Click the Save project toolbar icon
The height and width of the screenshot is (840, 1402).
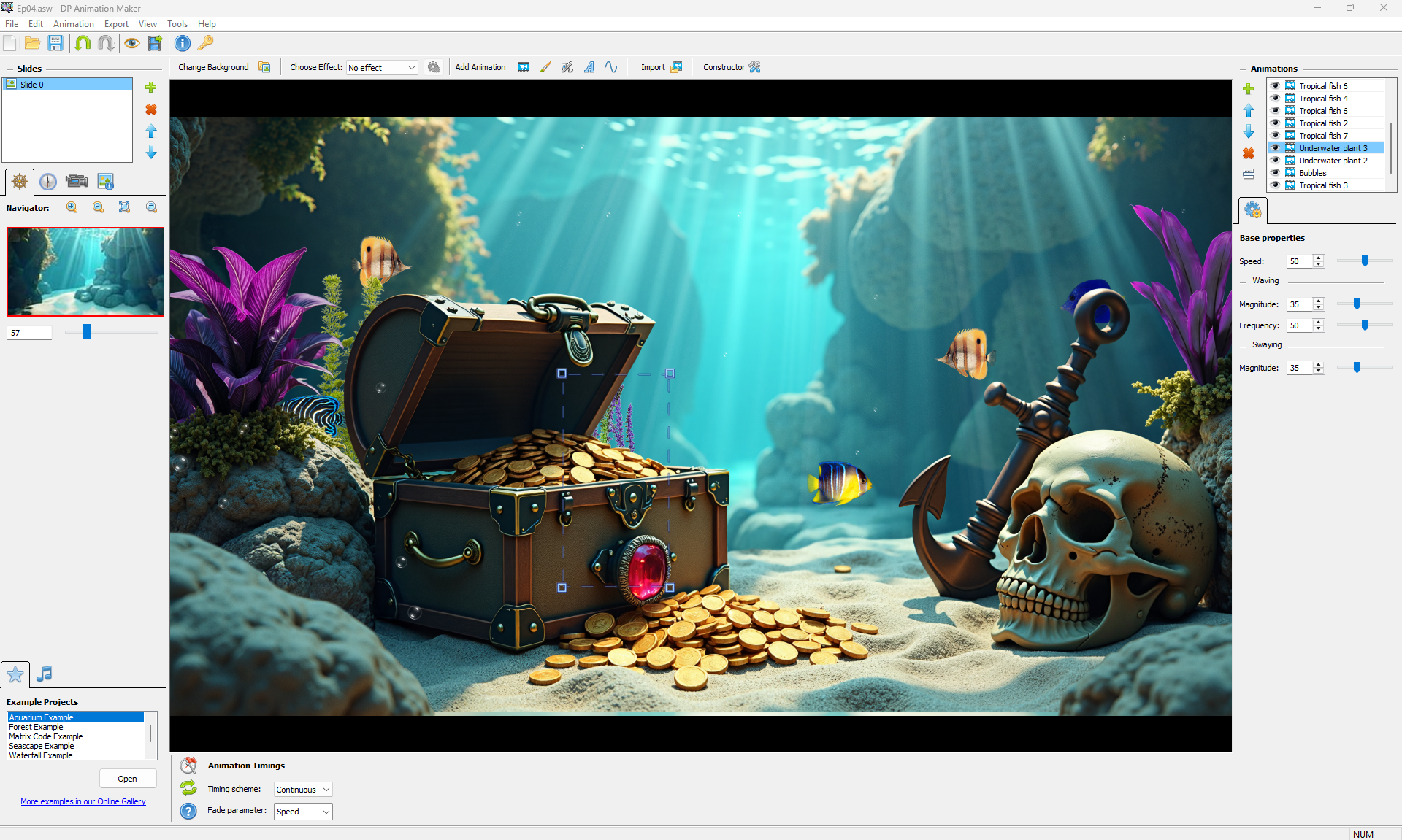(x=55, y=43)
